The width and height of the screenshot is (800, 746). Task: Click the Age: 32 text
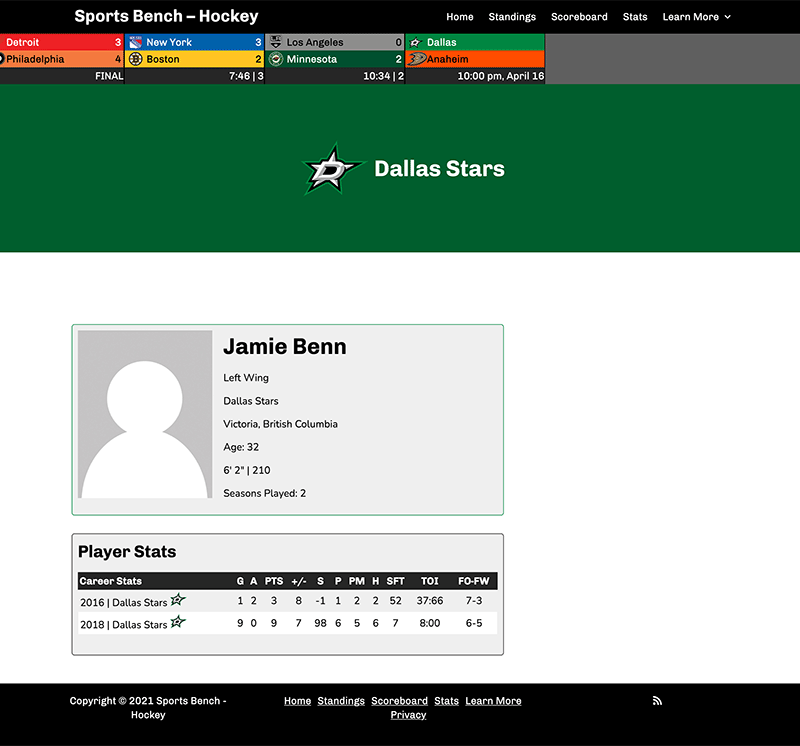[x=241, y=447]
